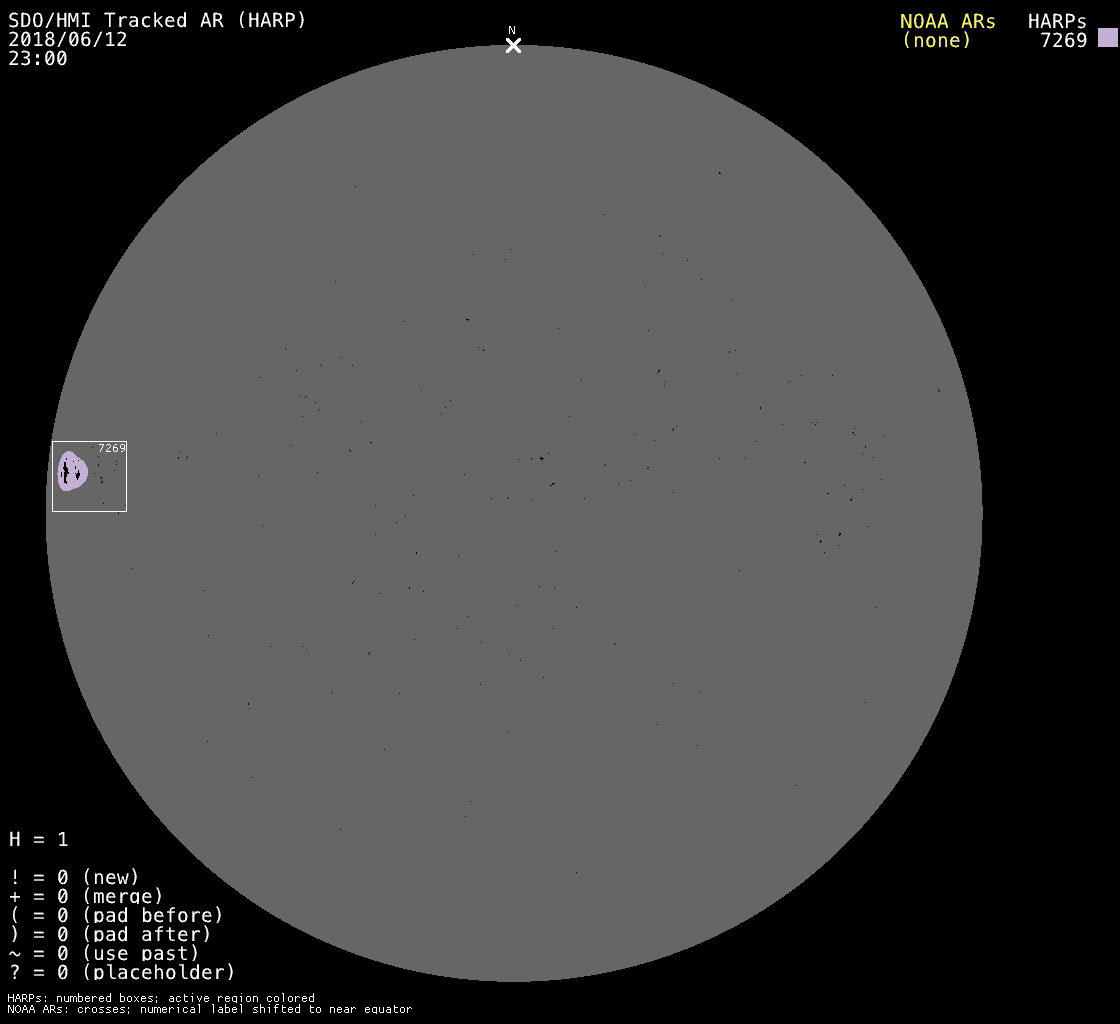Click HARP number 7269 in top-right legend
This screenshot has height=1024, width=1120.
(1063, 40)
